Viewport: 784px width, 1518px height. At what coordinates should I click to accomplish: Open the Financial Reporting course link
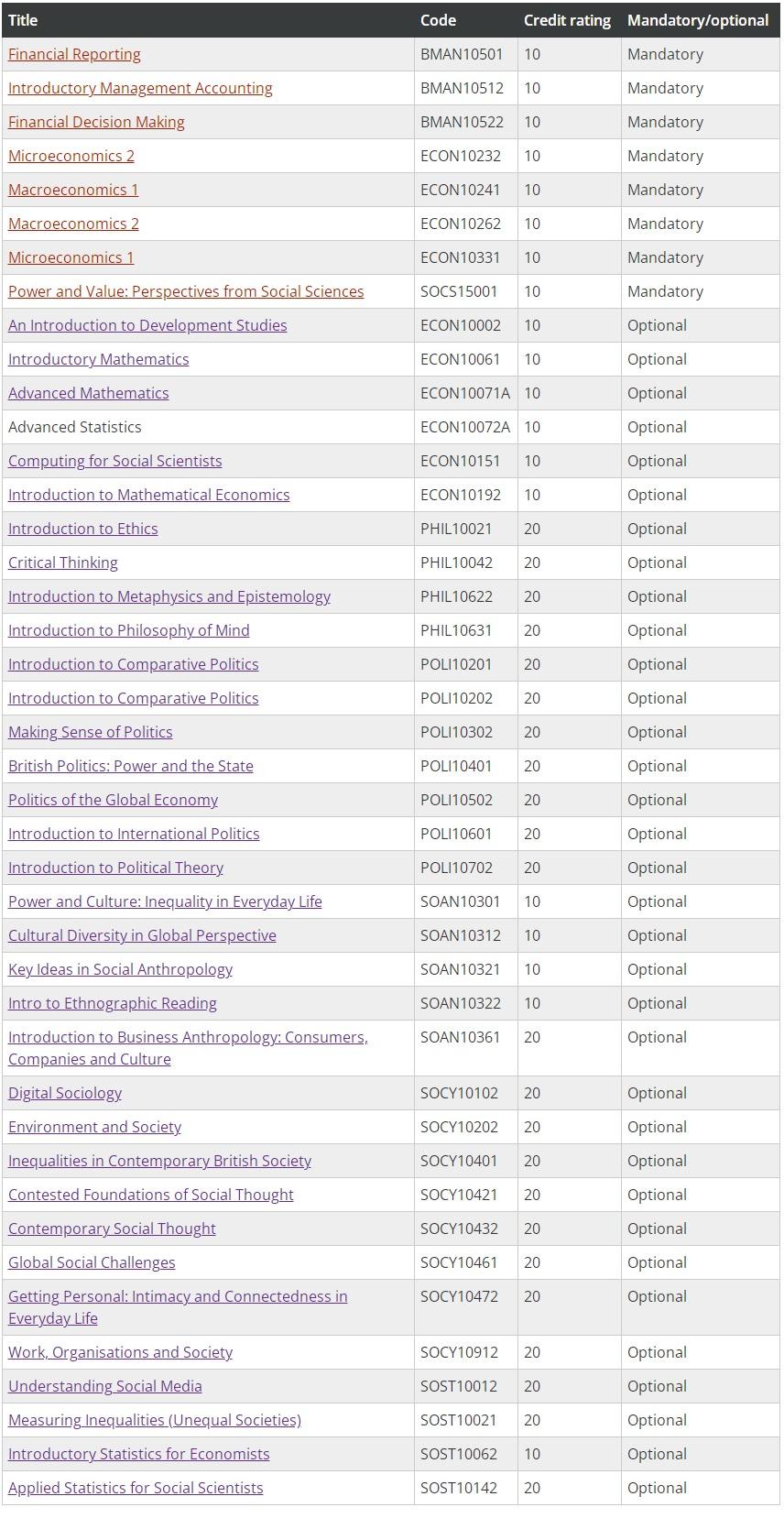[x=74, y=54]
